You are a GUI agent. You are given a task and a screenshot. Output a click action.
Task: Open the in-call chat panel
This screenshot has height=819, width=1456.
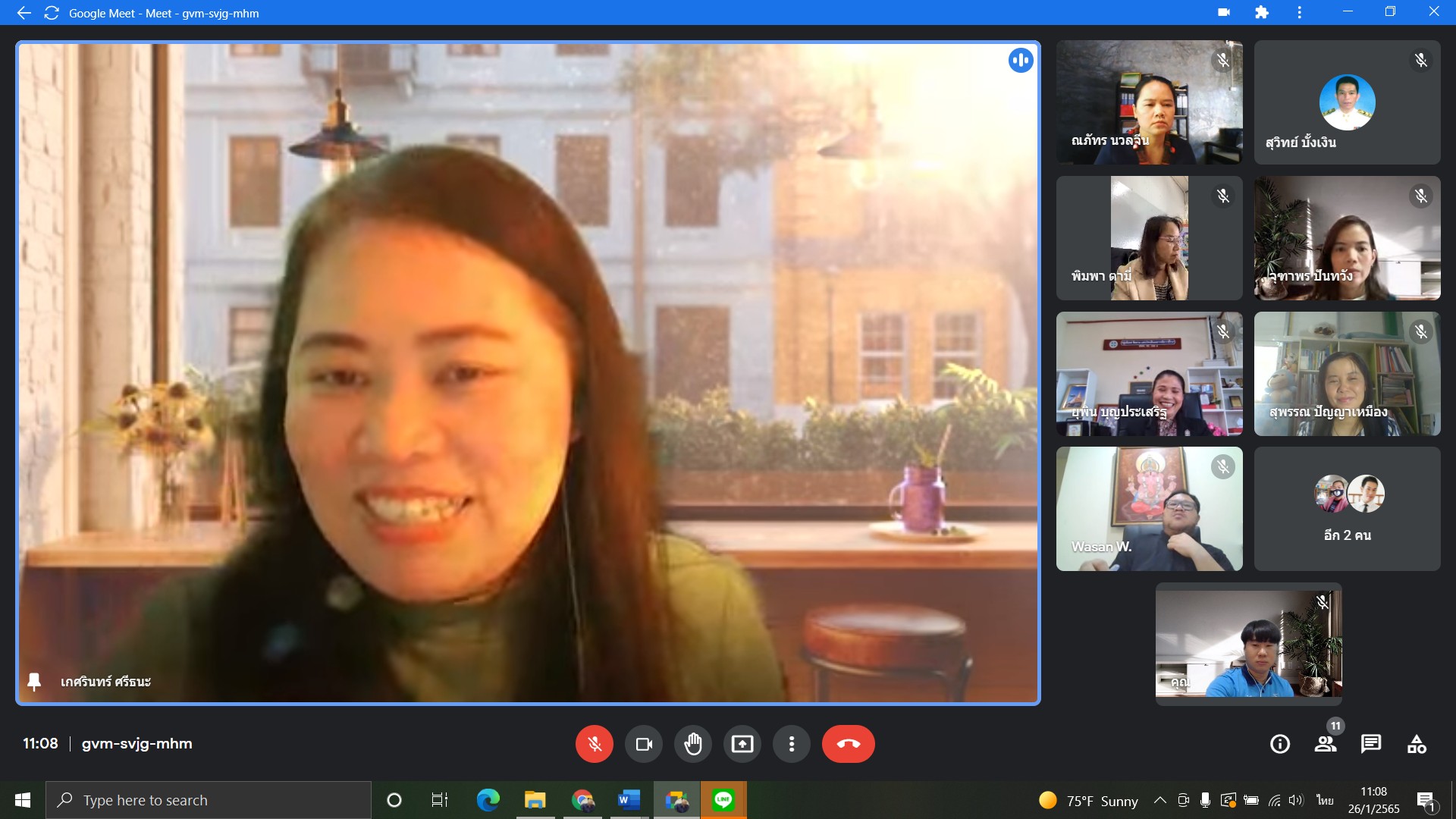pyautogui.click(x=1371, y=744)
